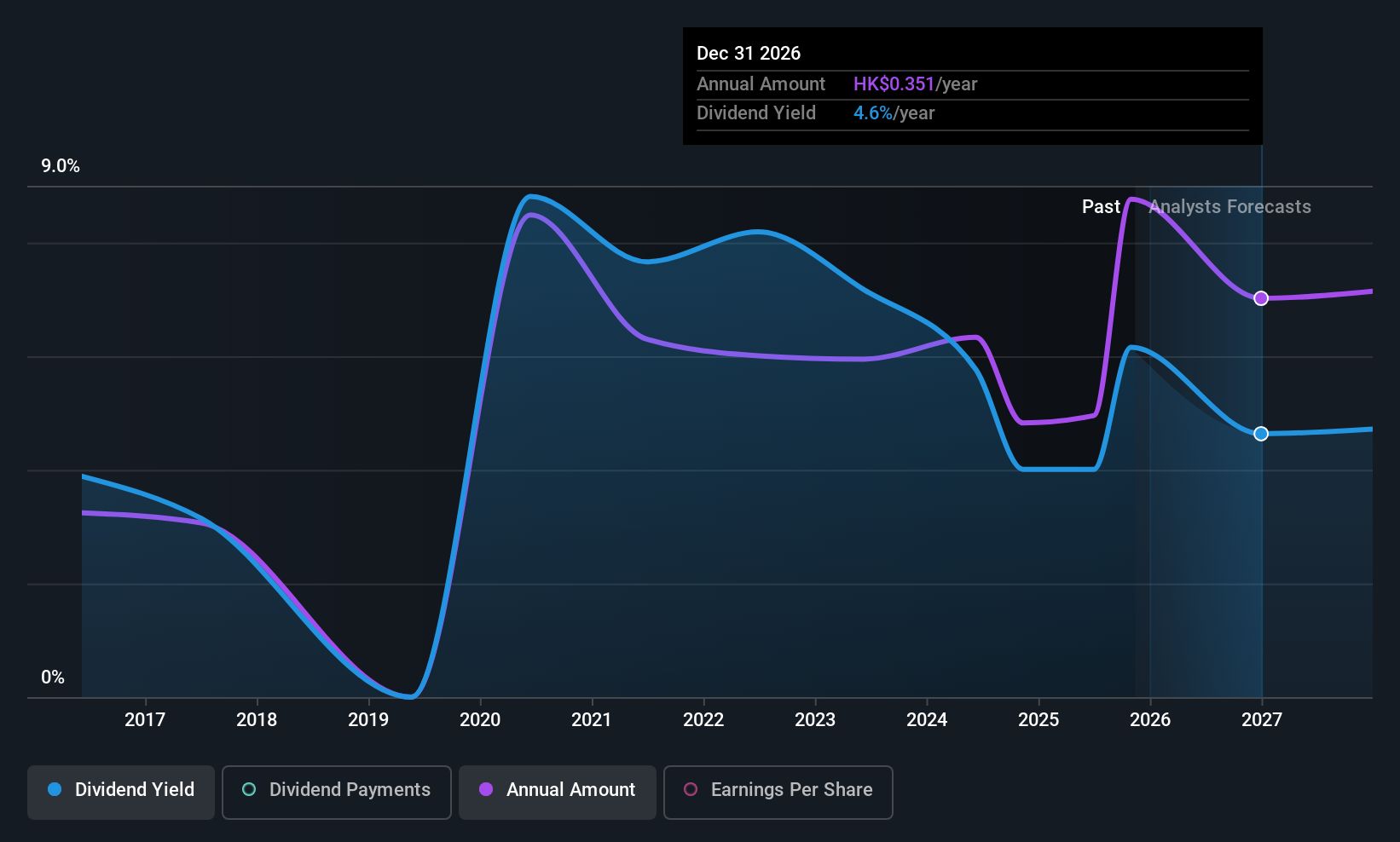Click the blue Dividend Yield legend dot icon
This screenshot has height=842, width=1400.
55,790
